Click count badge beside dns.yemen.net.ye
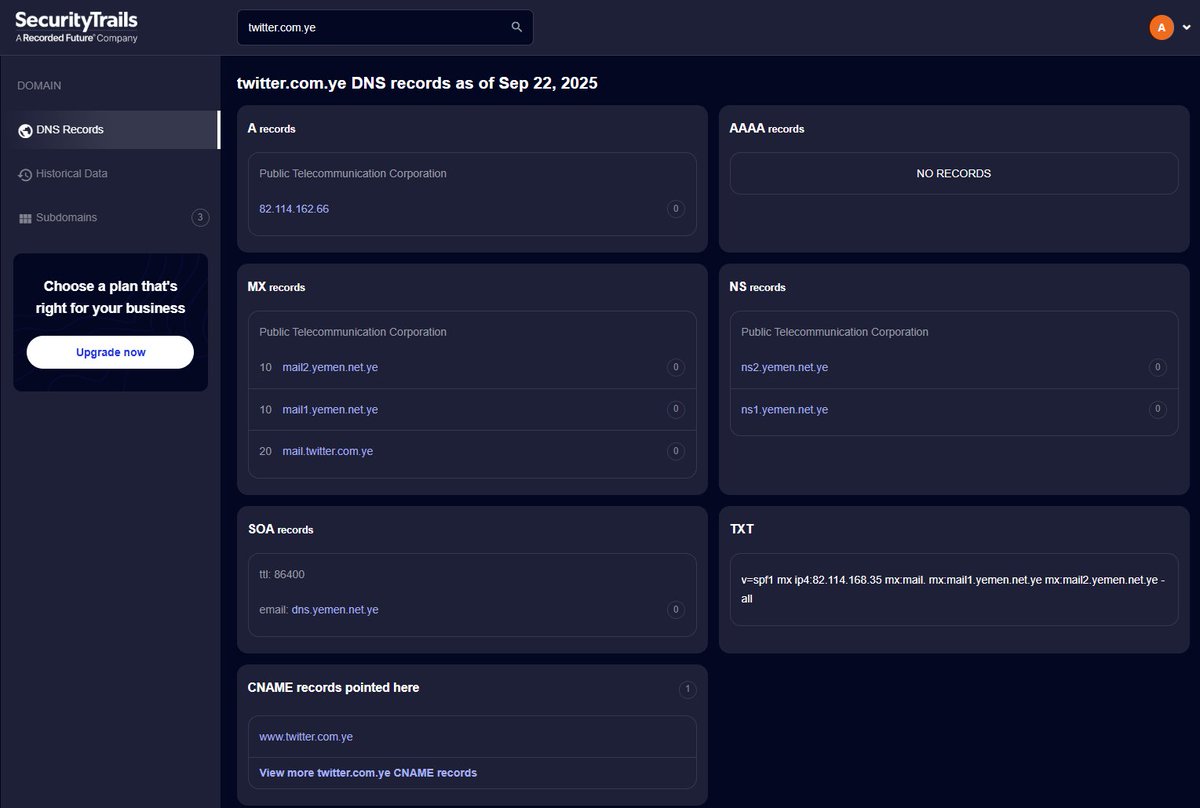Viewport: 1200px width, 808px height. 676,609
